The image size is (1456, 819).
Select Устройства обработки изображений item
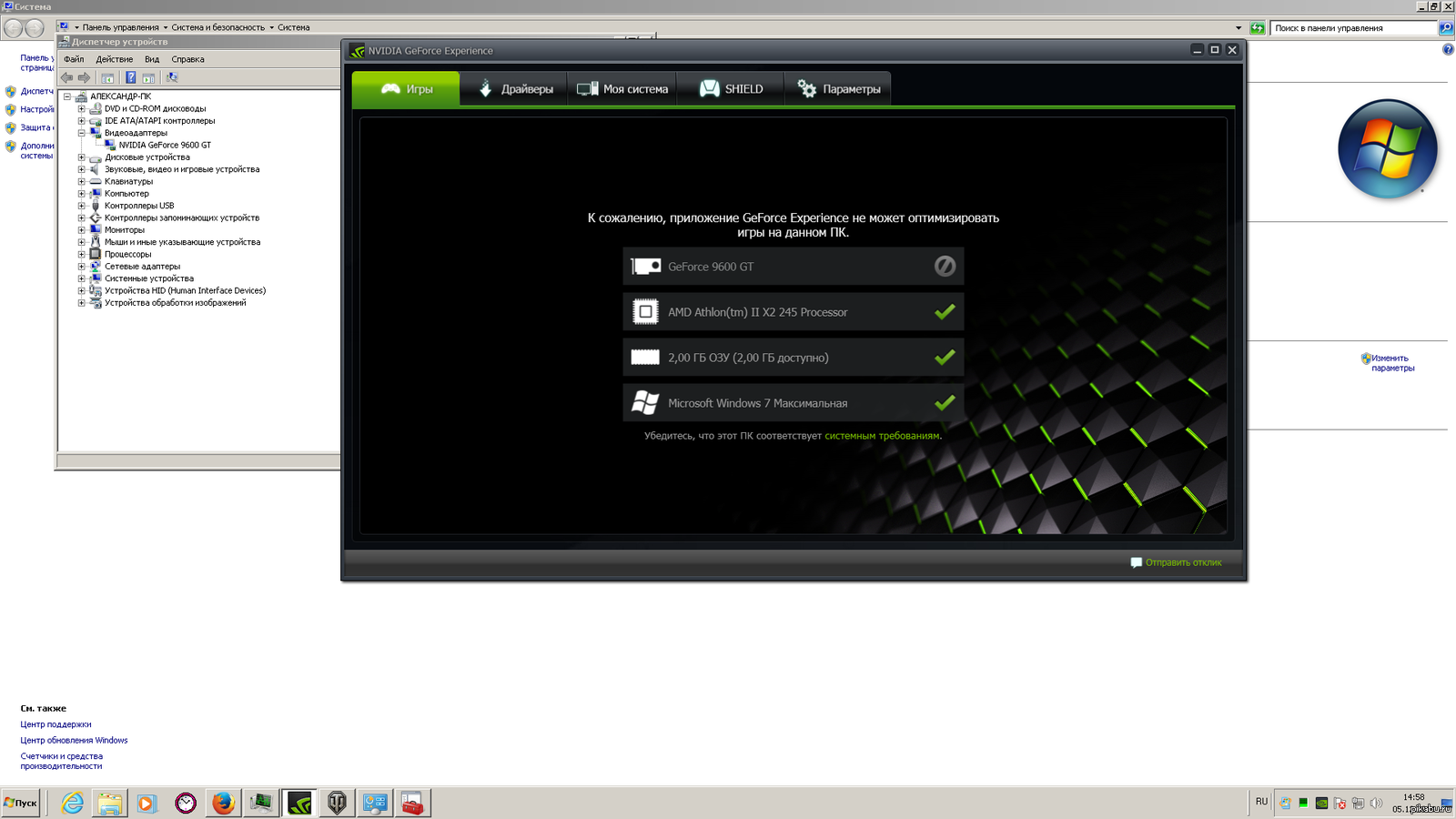click(x=175, y=303)
